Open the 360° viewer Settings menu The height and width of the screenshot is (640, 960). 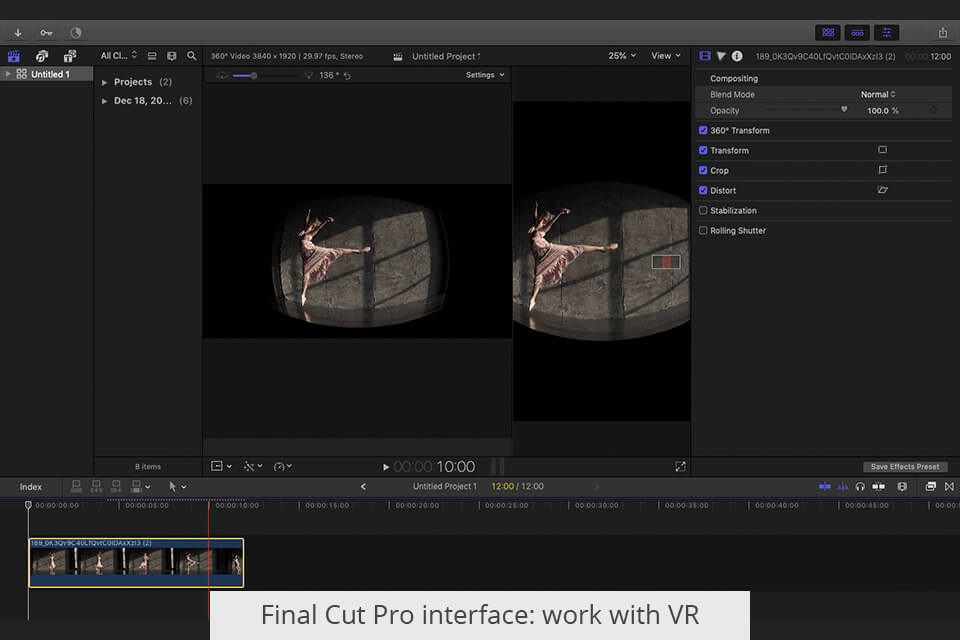(485, 75)
